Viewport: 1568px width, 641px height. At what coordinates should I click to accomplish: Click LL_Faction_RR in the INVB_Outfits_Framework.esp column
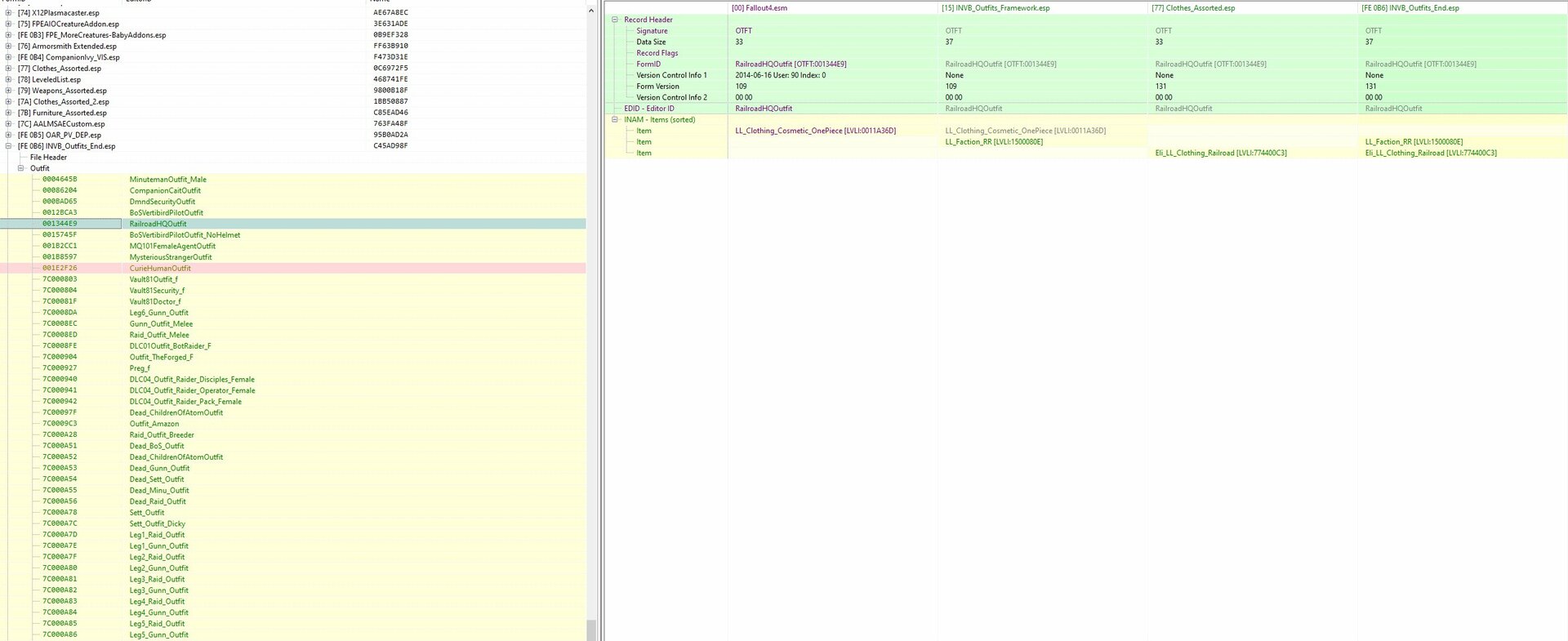tap(994, 142)
